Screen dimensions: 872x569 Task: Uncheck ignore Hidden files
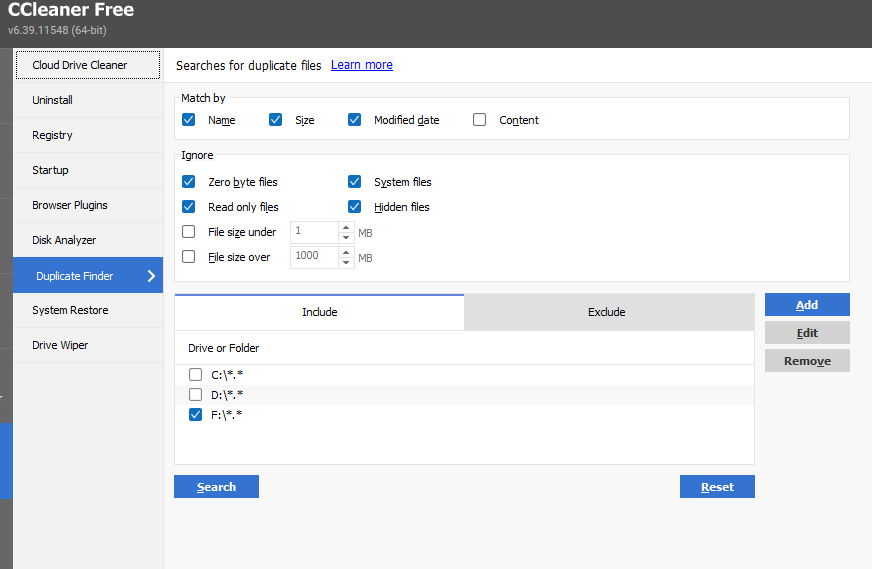tap(354, 207)
